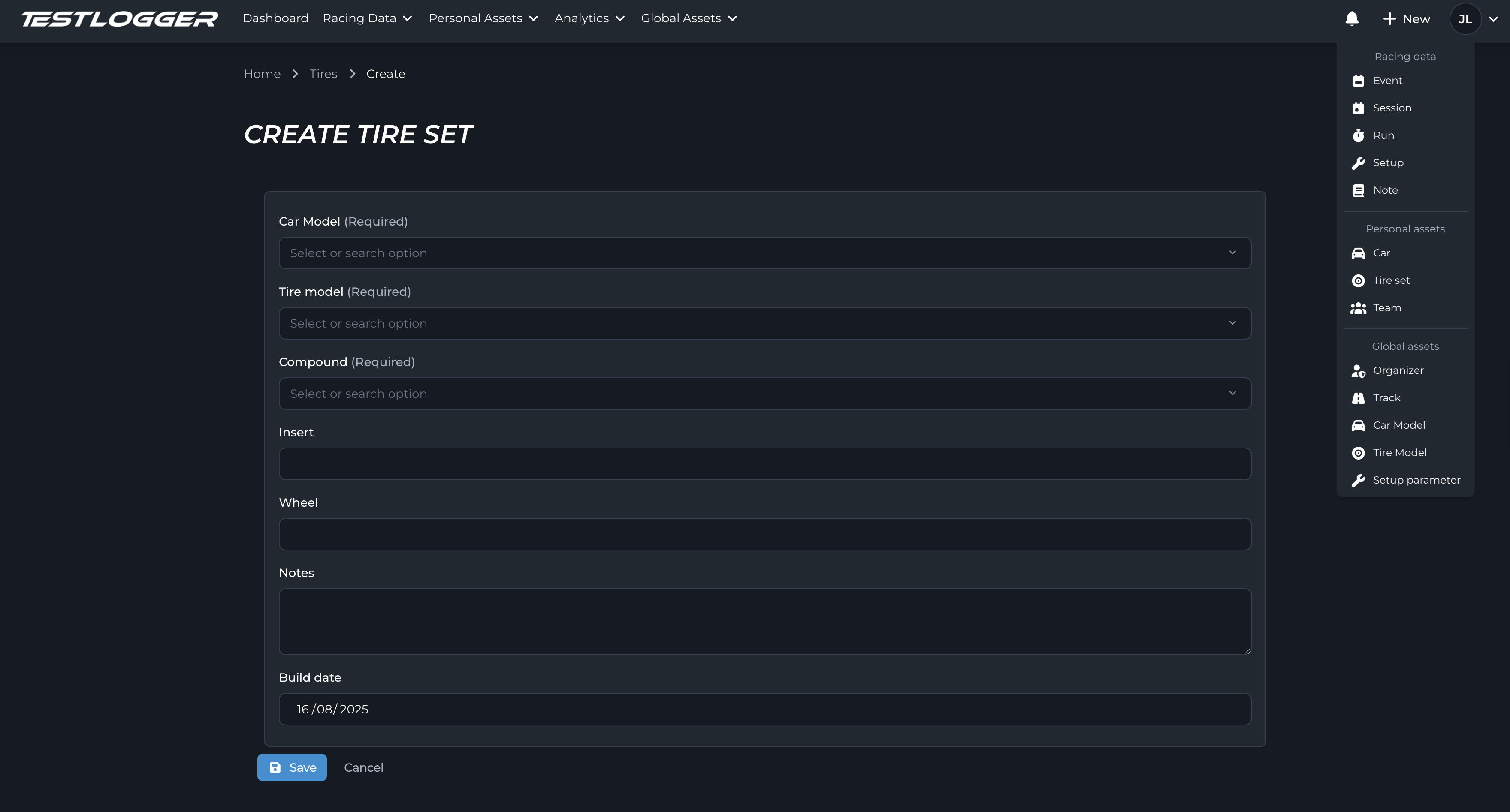This screenshot has height=812, width=1510.
Task: Expand the Tire model dropdown
Action: click(x=764, y=323)
